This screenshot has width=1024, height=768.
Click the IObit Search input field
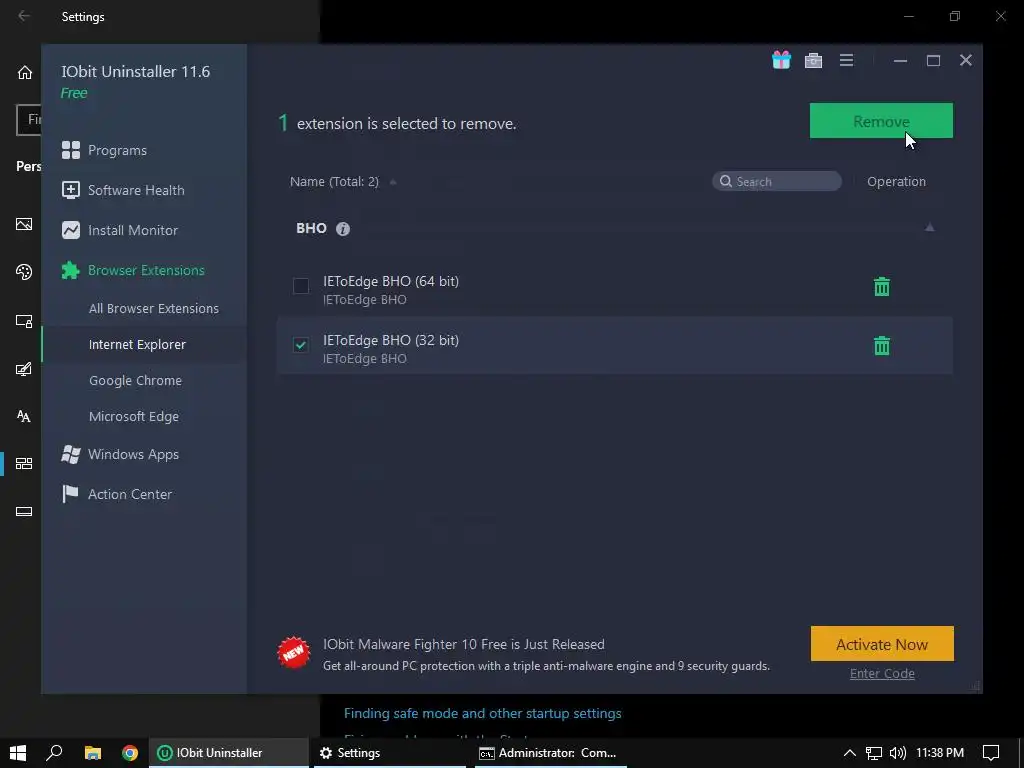776,181
